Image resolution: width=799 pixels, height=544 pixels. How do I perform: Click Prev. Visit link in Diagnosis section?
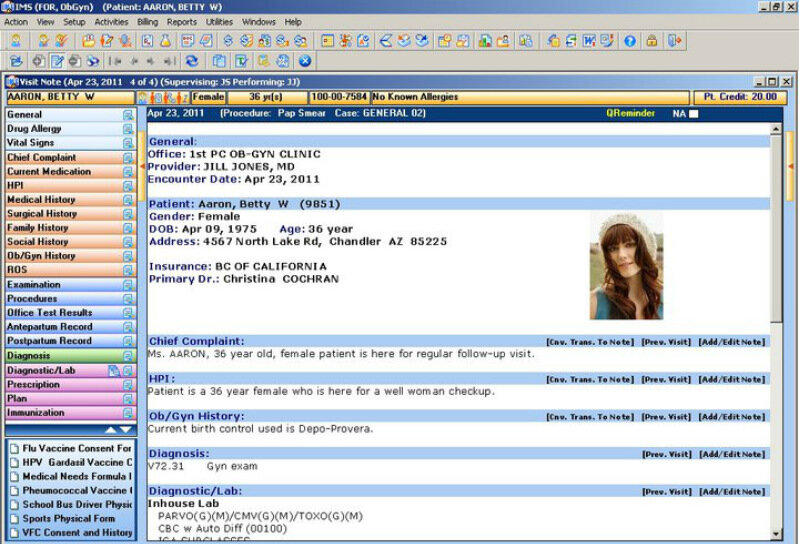(x=666, y=454)
